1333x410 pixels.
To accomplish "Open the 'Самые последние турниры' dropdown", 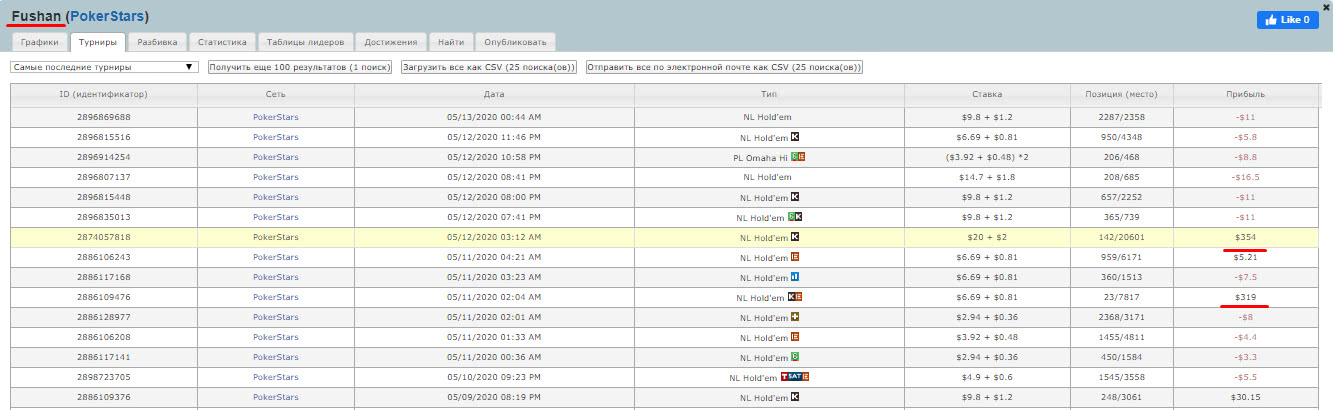I will click(104, 67).
